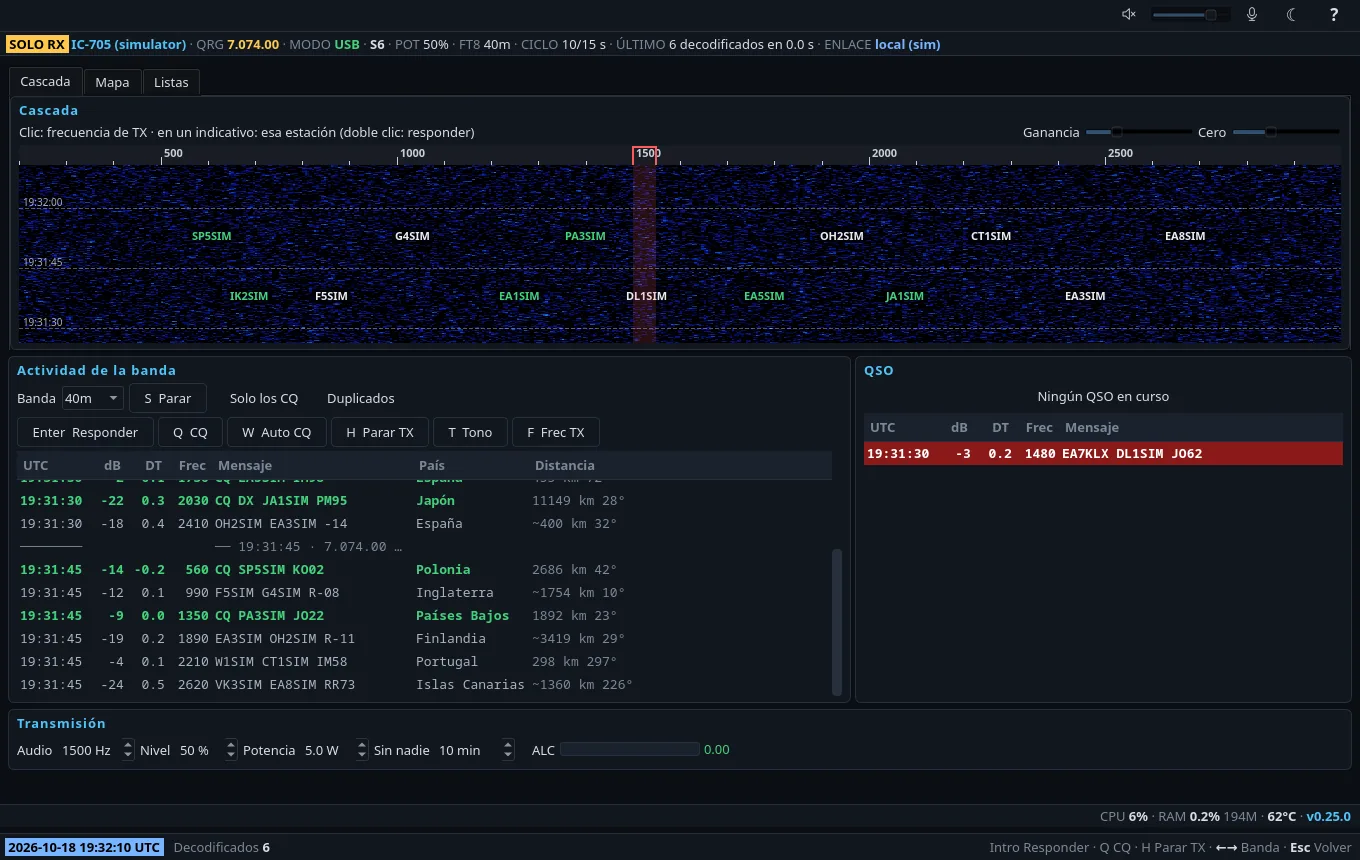Viewport: 1360px width, 860px height.
Task: Click the H Parar TX button
Action: tap(379, 432)
